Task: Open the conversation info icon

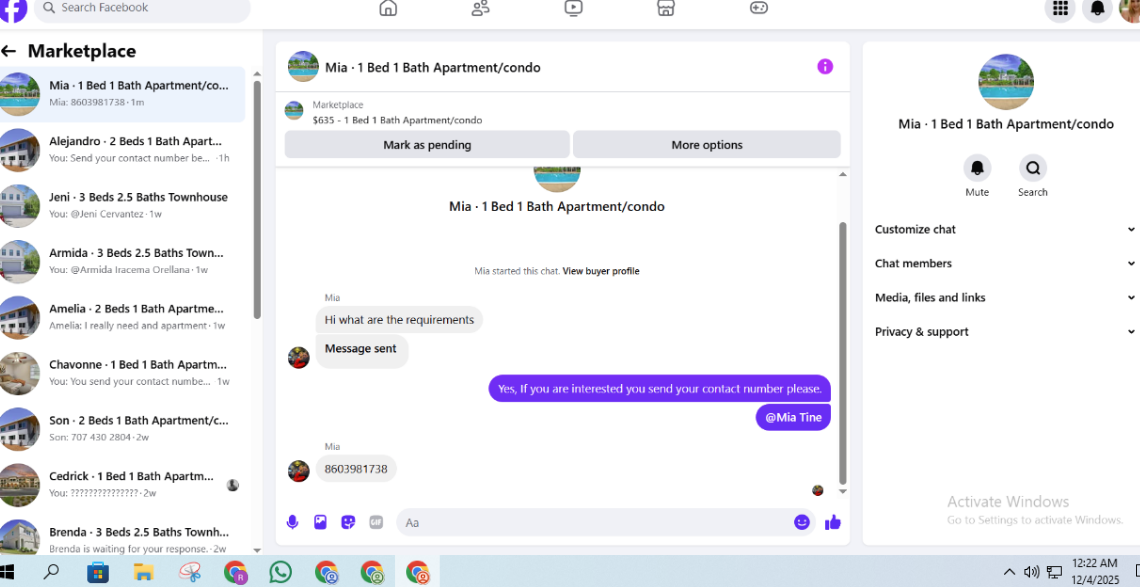Action: coord(824,67)
